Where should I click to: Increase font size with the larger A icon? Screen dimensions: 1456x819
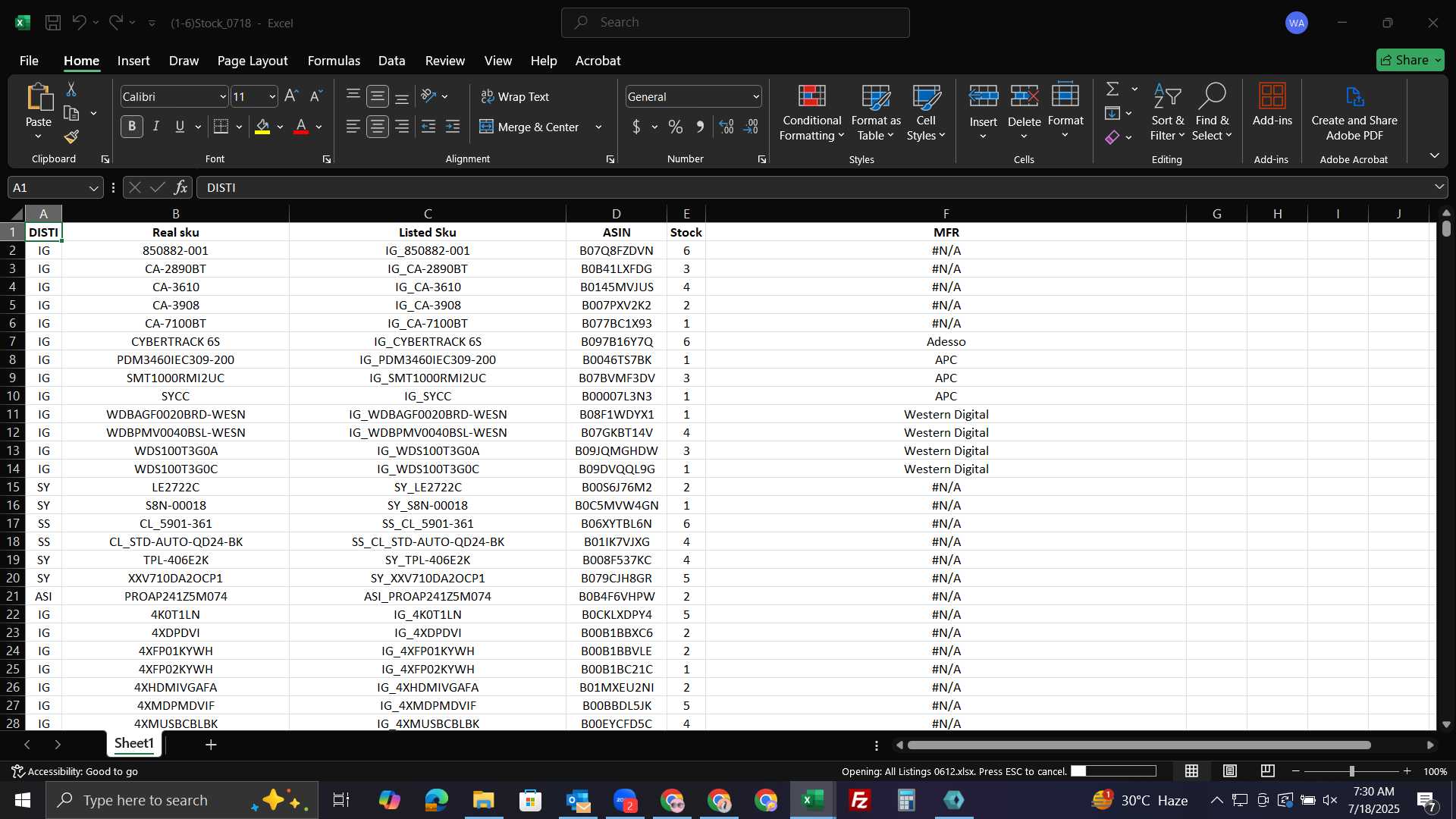click(291, 96)
